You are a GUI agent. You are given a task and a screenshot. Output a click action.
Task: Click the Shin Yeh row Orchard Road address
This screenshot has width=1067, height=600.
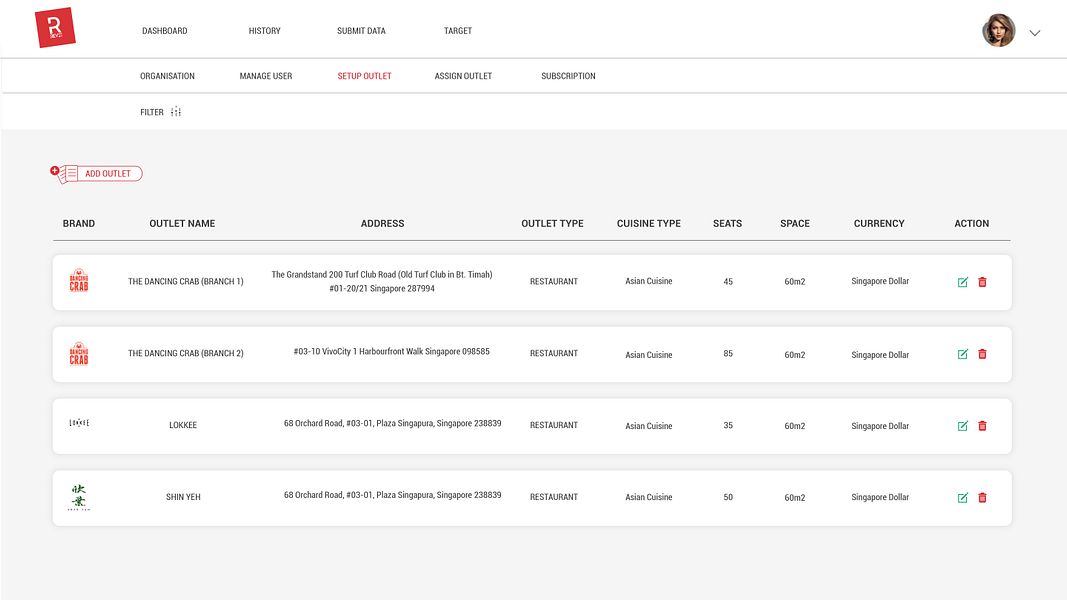[393, 495]
